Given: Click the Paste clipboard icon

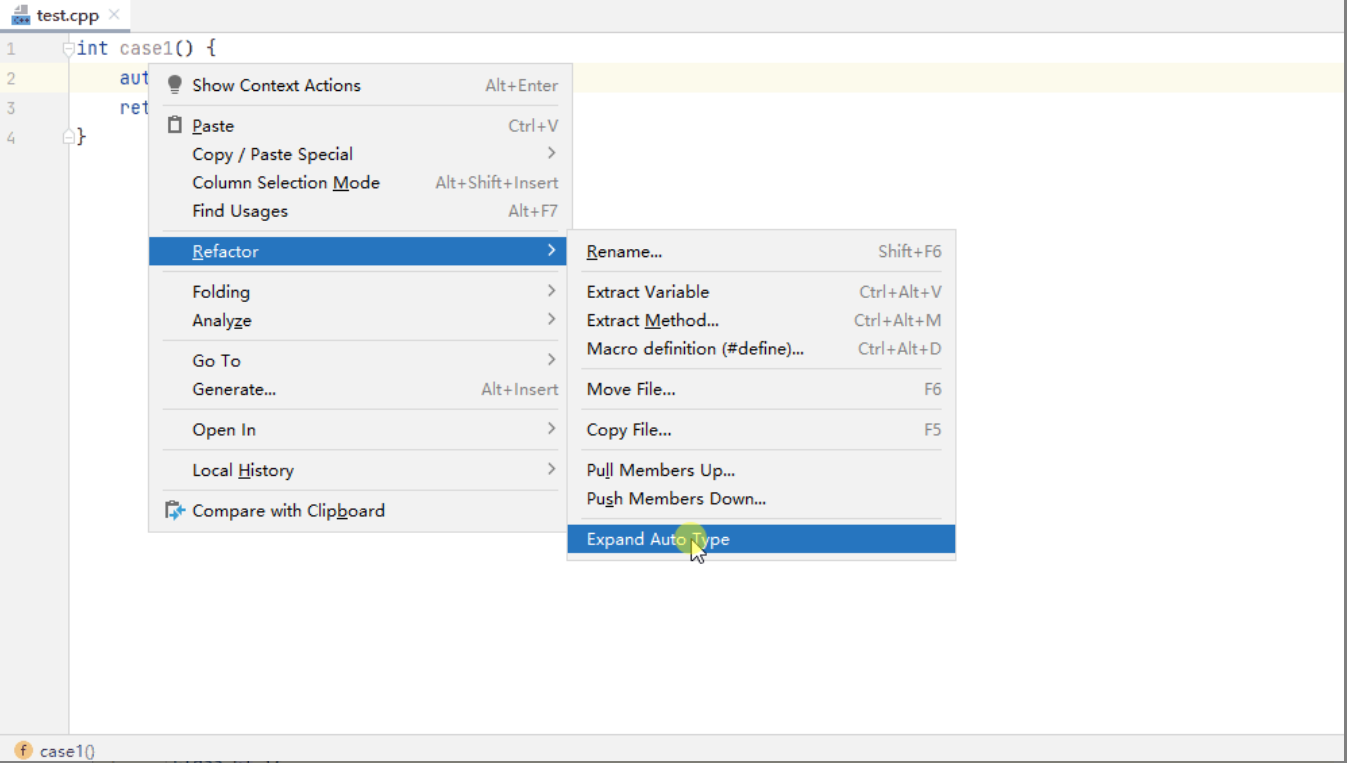Looking at the screenshot, I should point(175,125).
